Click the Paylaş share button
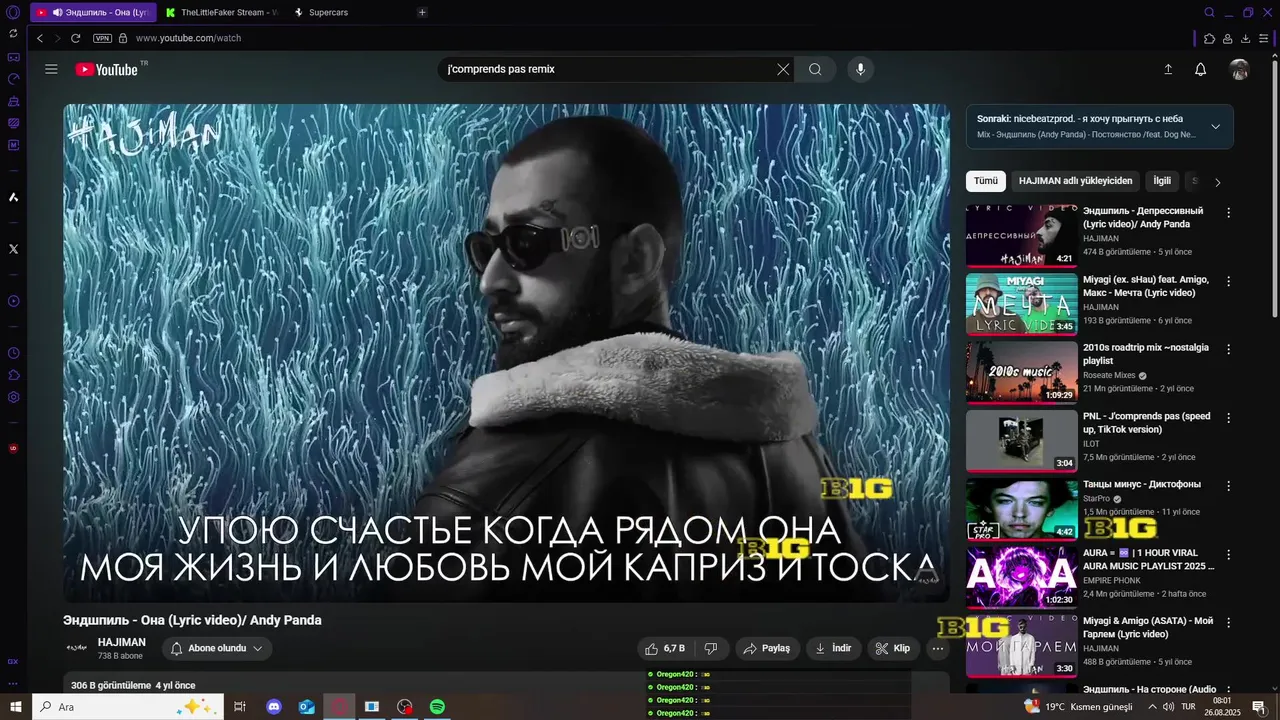Viewport: 1280px width, 720px height. point(767,648)
